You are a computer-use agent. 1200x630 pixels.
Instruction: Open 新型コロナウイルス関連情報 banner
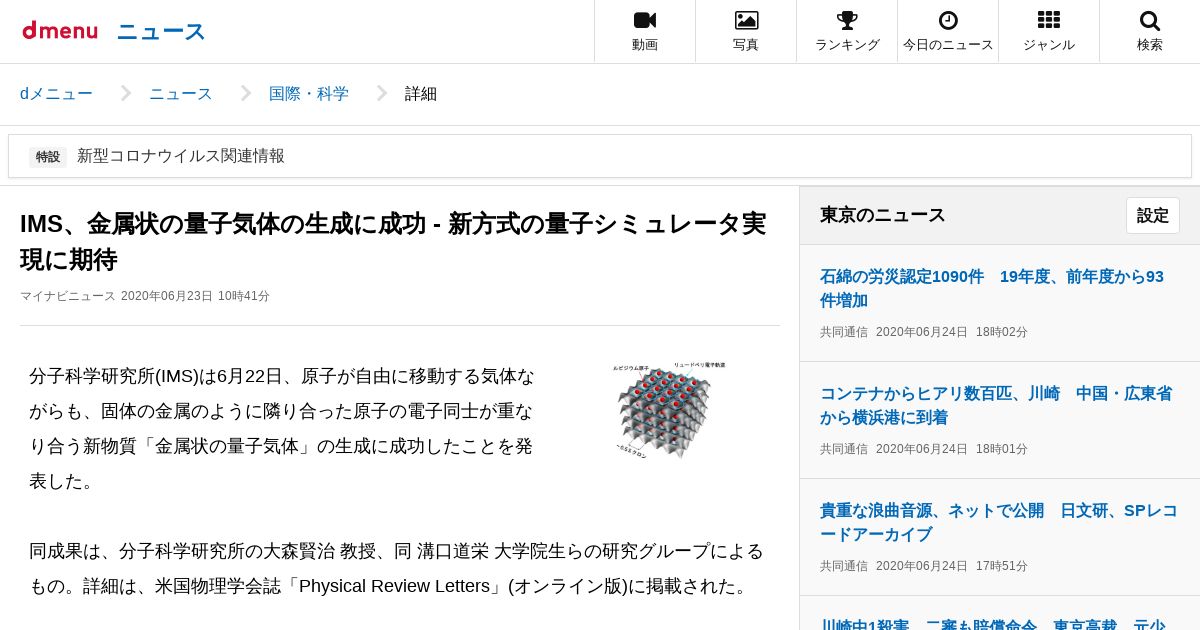click(600, 156)
